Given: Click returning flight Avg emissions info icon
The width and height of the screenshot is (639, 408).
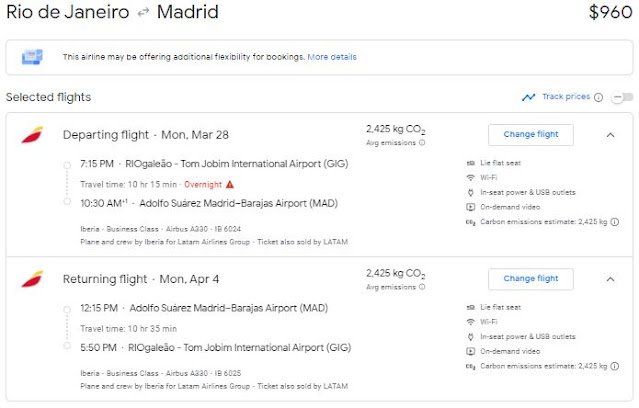Looking at the screenshot, I should [x=421, y=286].
